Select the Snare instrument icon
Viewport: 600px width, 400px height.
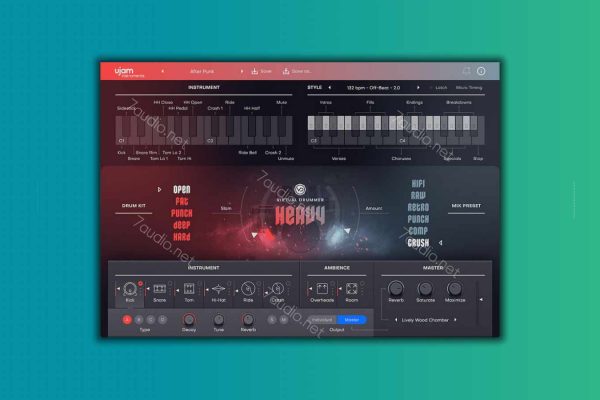(x=160, y=289)
